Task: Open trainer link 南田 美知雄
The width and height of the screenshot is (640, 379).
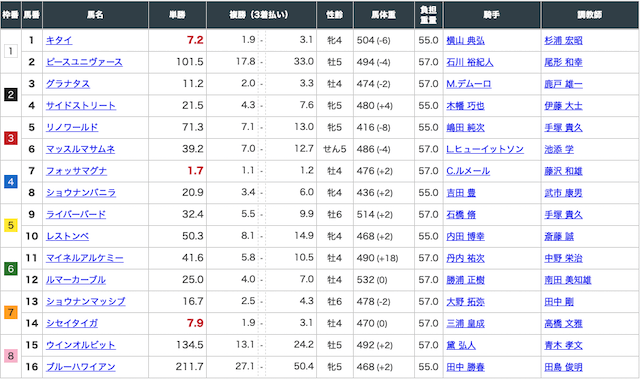Action: [568, 280]
